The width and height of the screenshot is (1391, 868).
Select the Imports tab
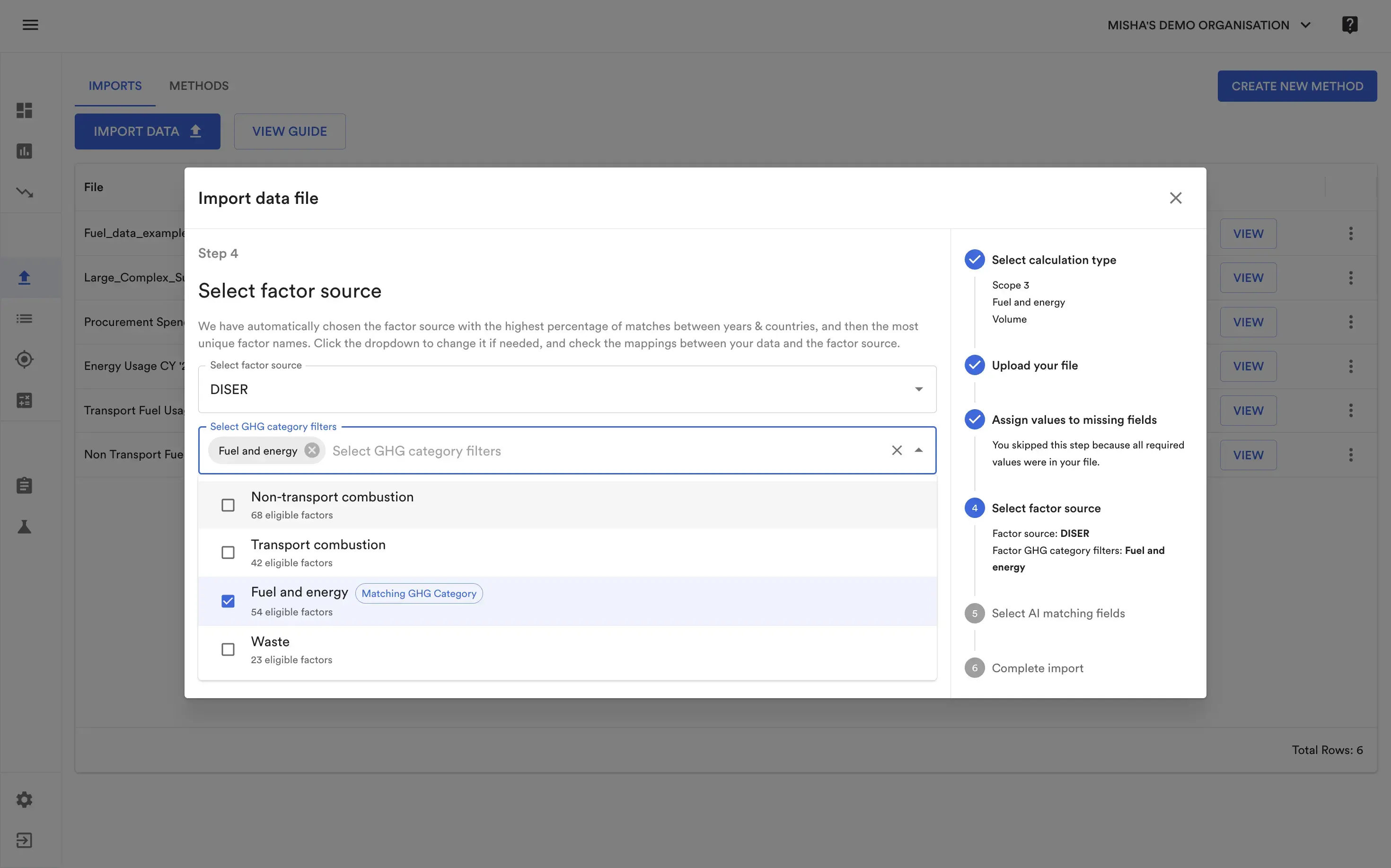(x=115, y=86)
